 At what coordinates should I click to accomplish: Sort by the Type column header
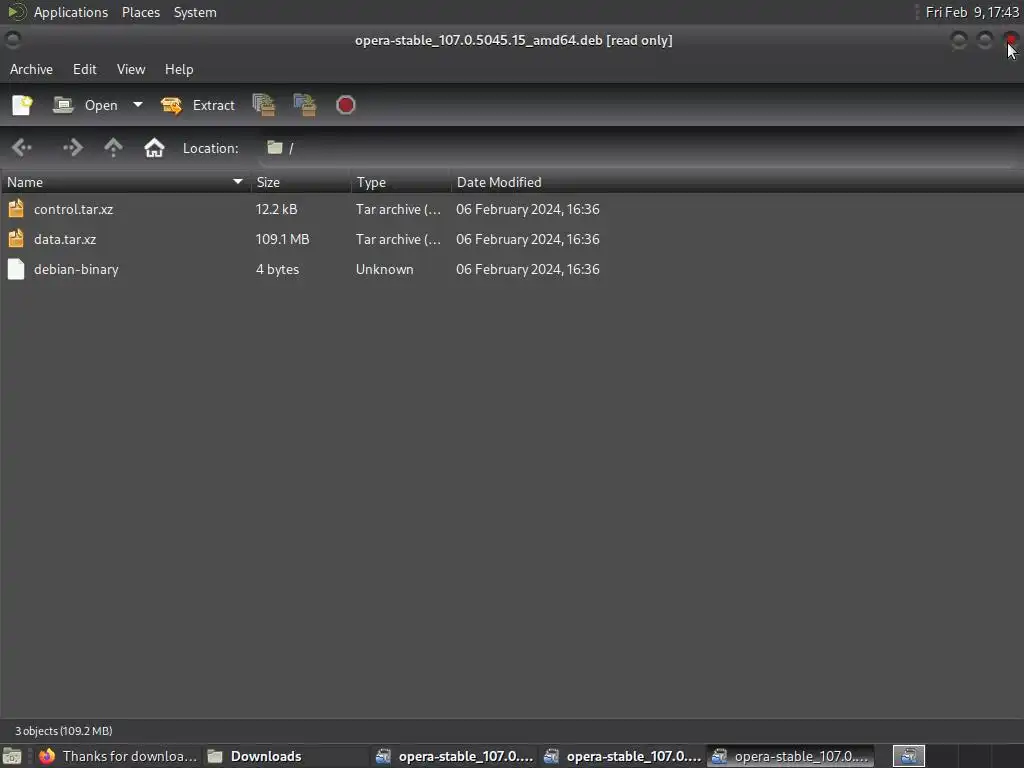(401, 182)
